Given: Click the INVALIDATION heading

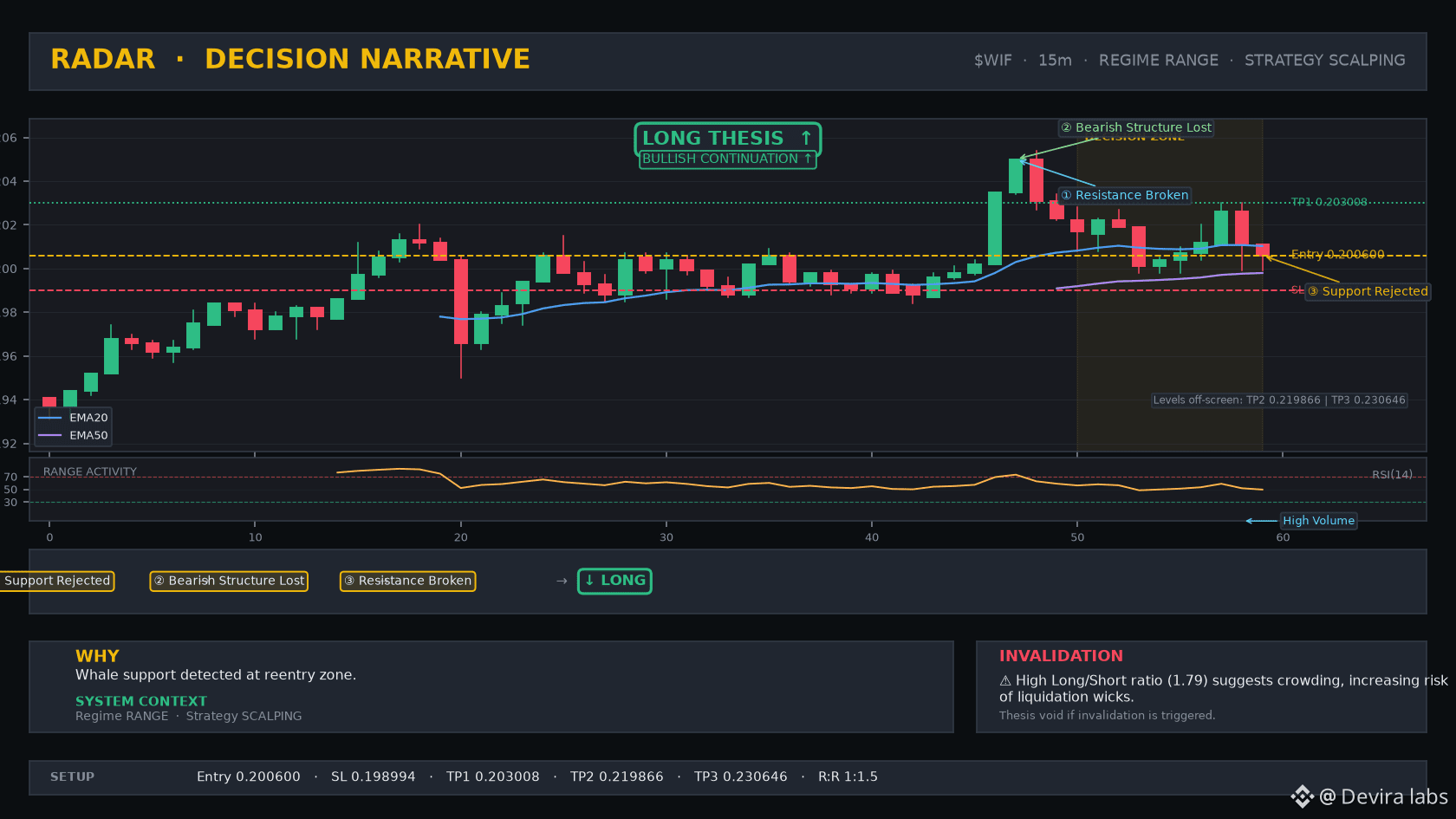Looking at the screenshot, I should 1061,656.
